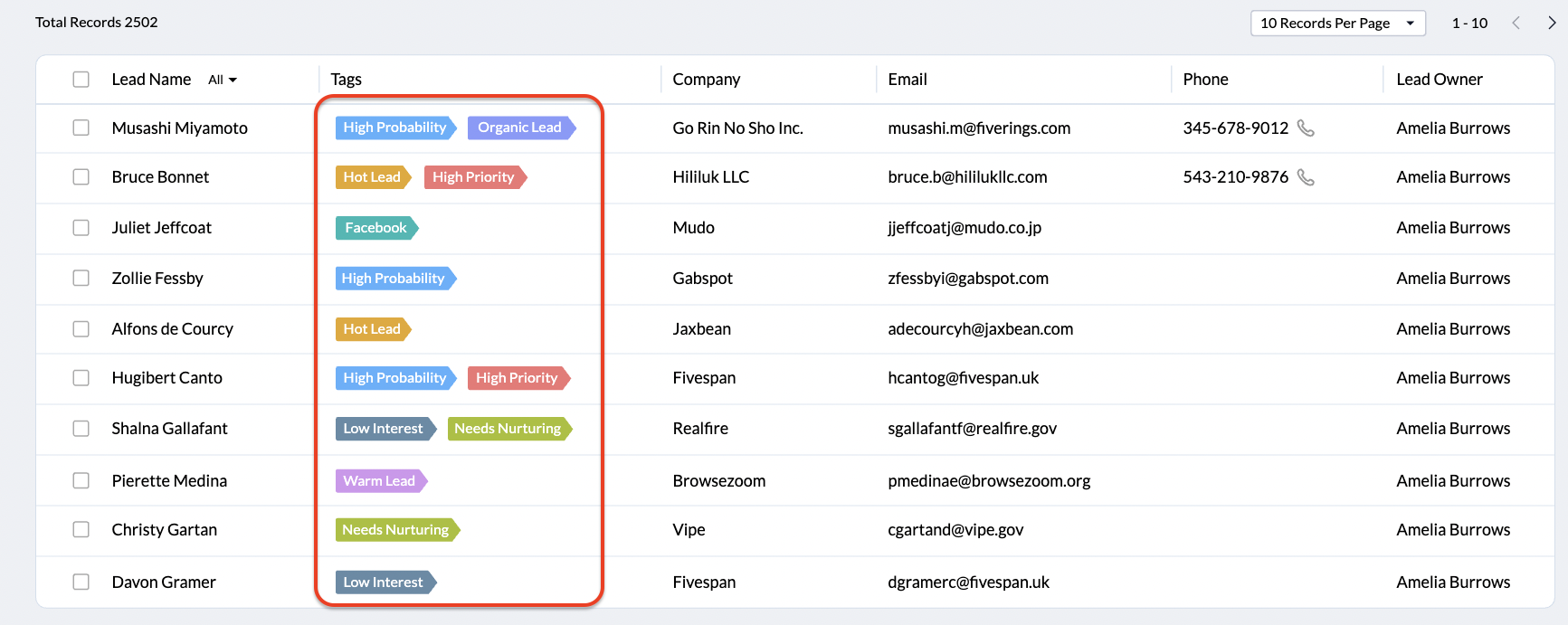Screen dimensions: 1568x625
Task: Click Warm Lead tag on Pierette Medina
Action: tap(381, 480)
